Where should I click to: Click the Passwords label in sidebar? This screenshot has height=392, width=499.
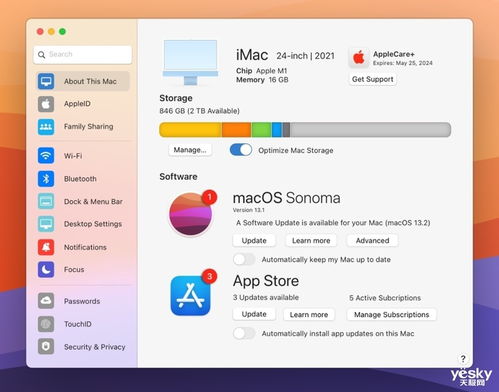click(x=82, y=301)
